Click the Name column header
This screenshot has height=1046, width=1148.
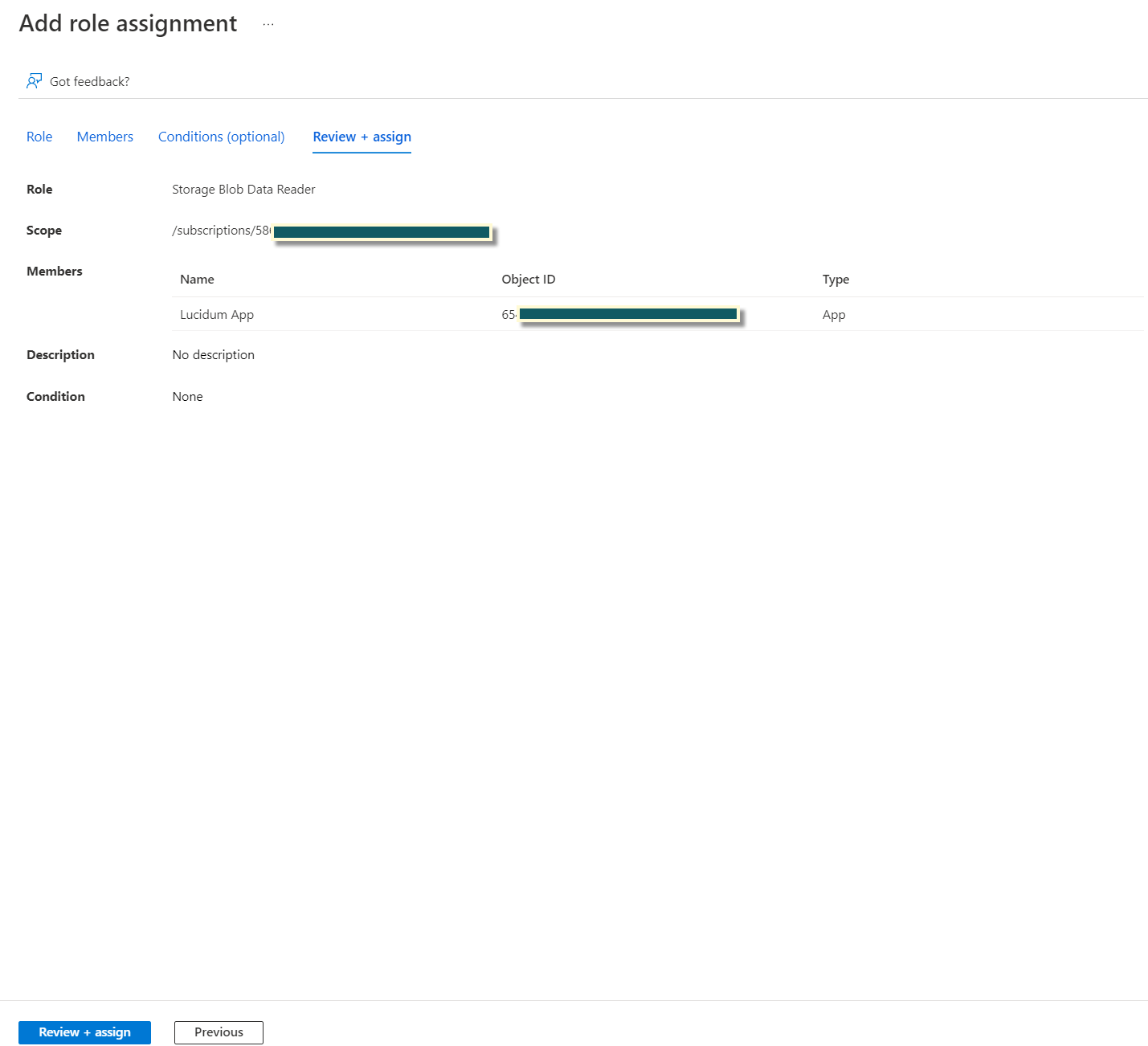[197, 280]
